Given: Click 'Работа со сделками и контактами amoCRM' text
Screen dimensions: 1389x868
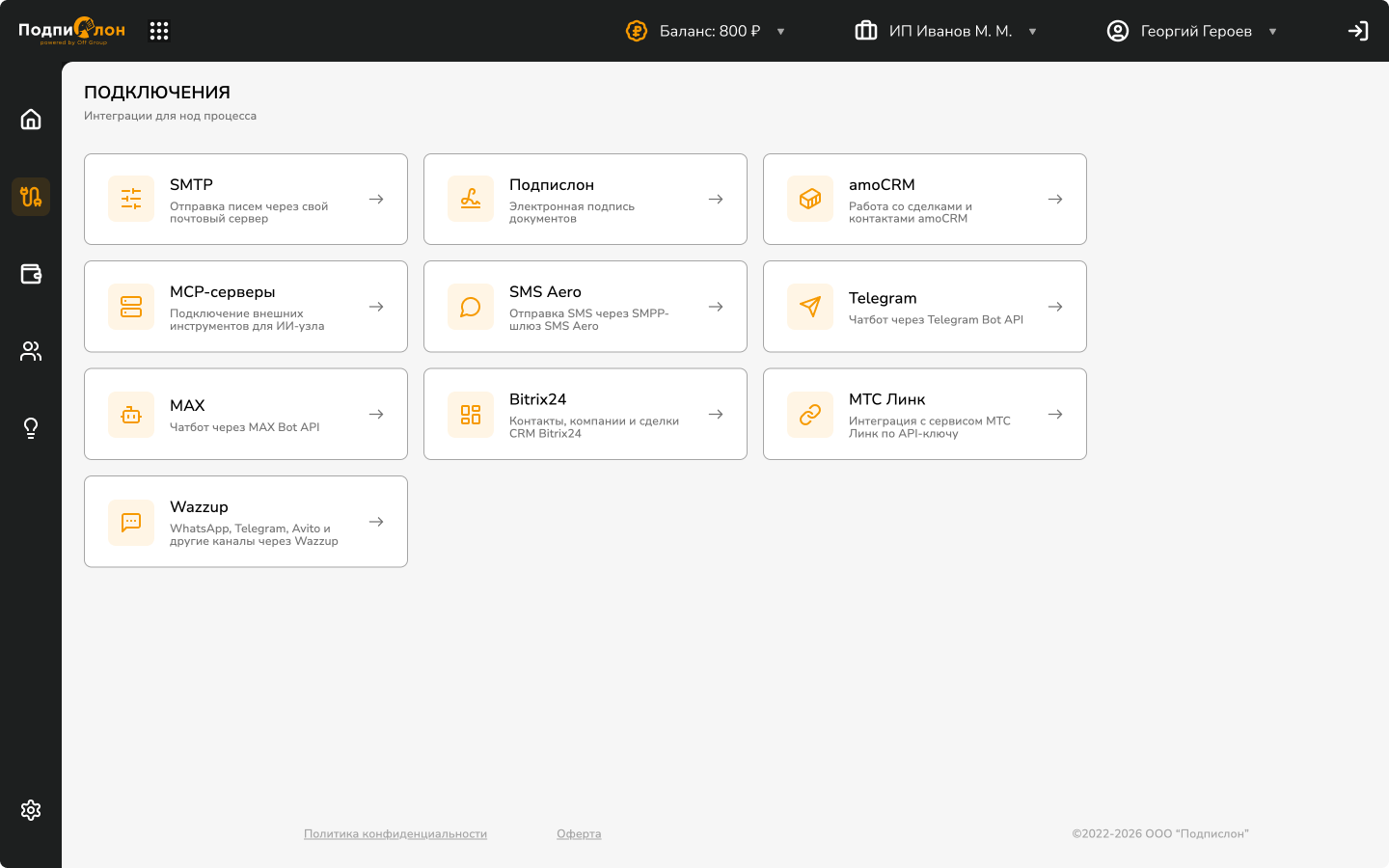Looking at the screenshot, I should [911, 212].
